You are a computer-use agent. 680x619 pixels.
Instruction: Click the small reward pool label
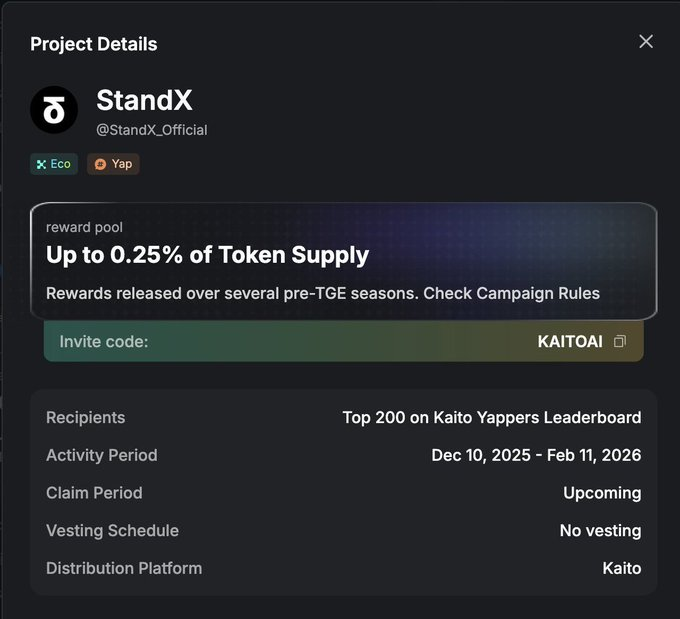tap(84, 228)
